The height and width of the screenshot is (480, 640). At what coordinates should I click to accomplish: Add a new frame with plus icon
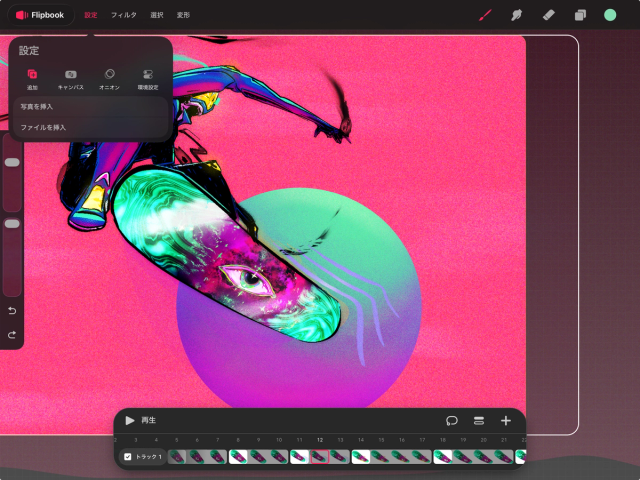point(505,420)
